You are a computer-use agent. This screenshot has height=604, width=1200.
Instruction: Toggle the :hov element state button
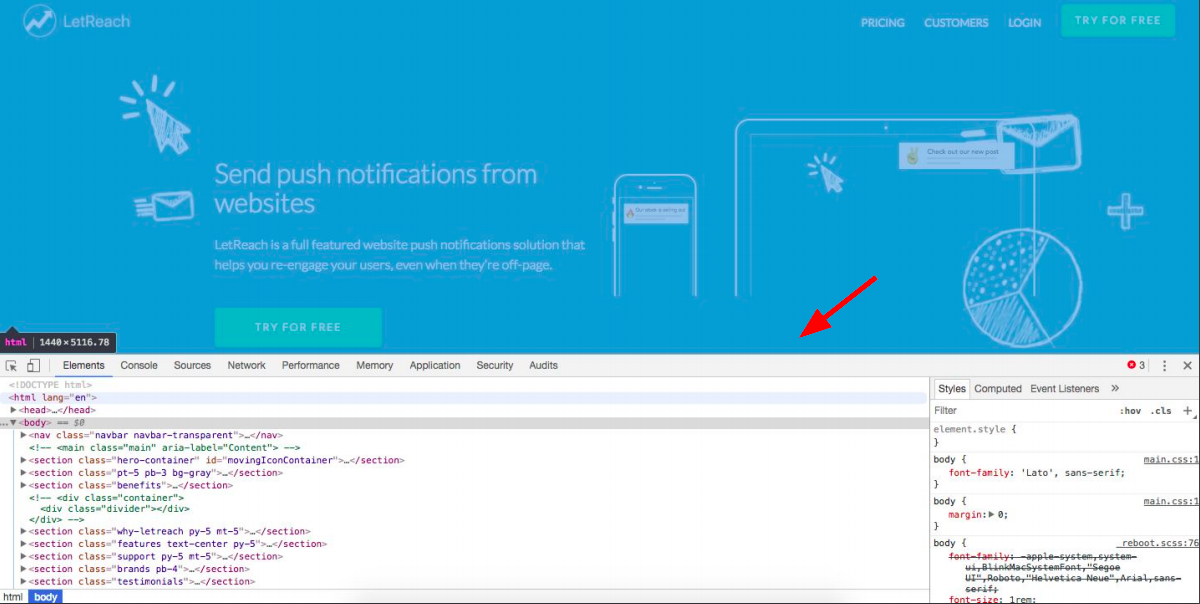point(1130,411)
